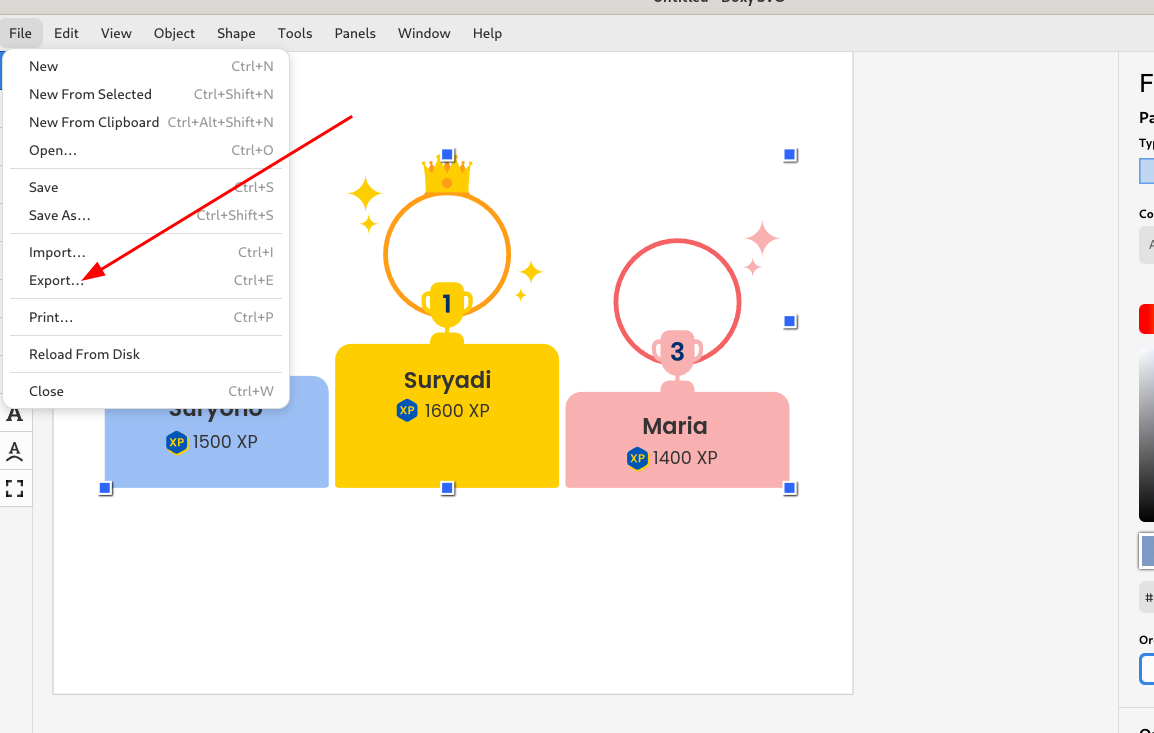Select the Text tool in the toolbar
The image size is (1154, 733).
pos(15,414)
